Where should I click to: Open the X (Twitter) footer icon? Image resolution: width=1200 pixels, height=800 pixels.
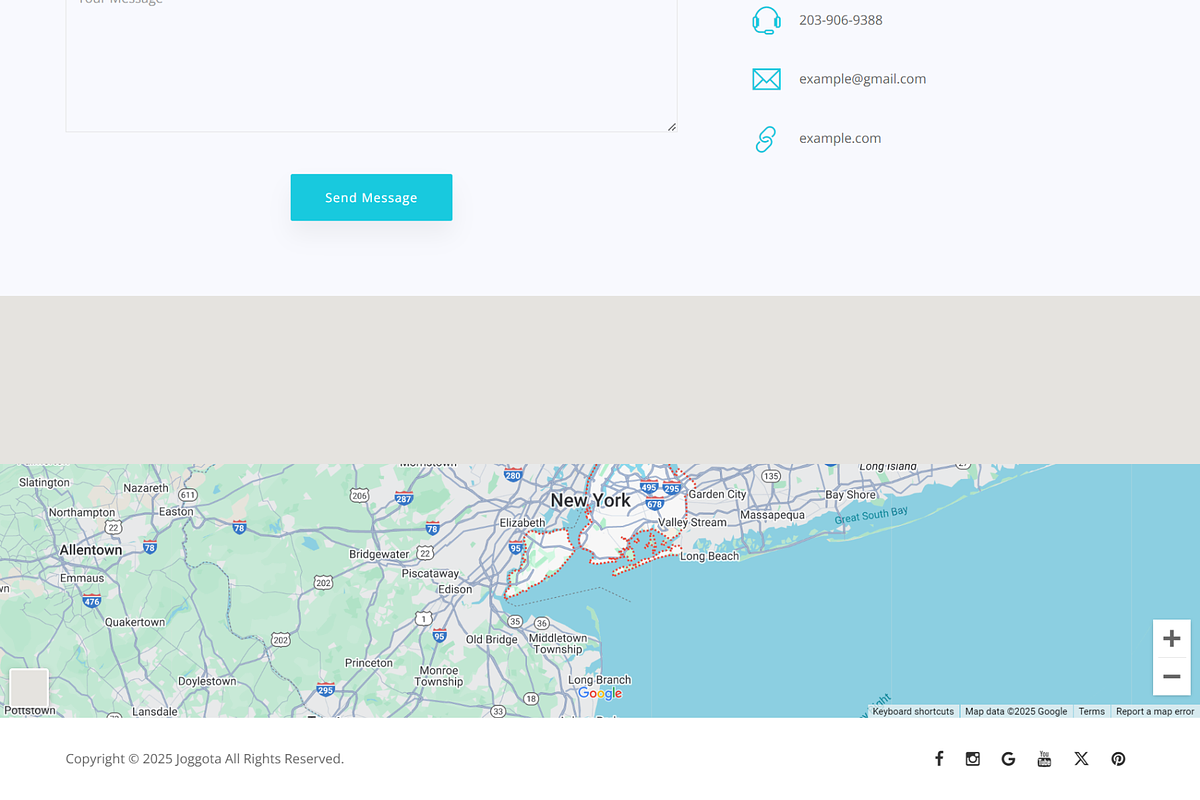coord(1081,759)
